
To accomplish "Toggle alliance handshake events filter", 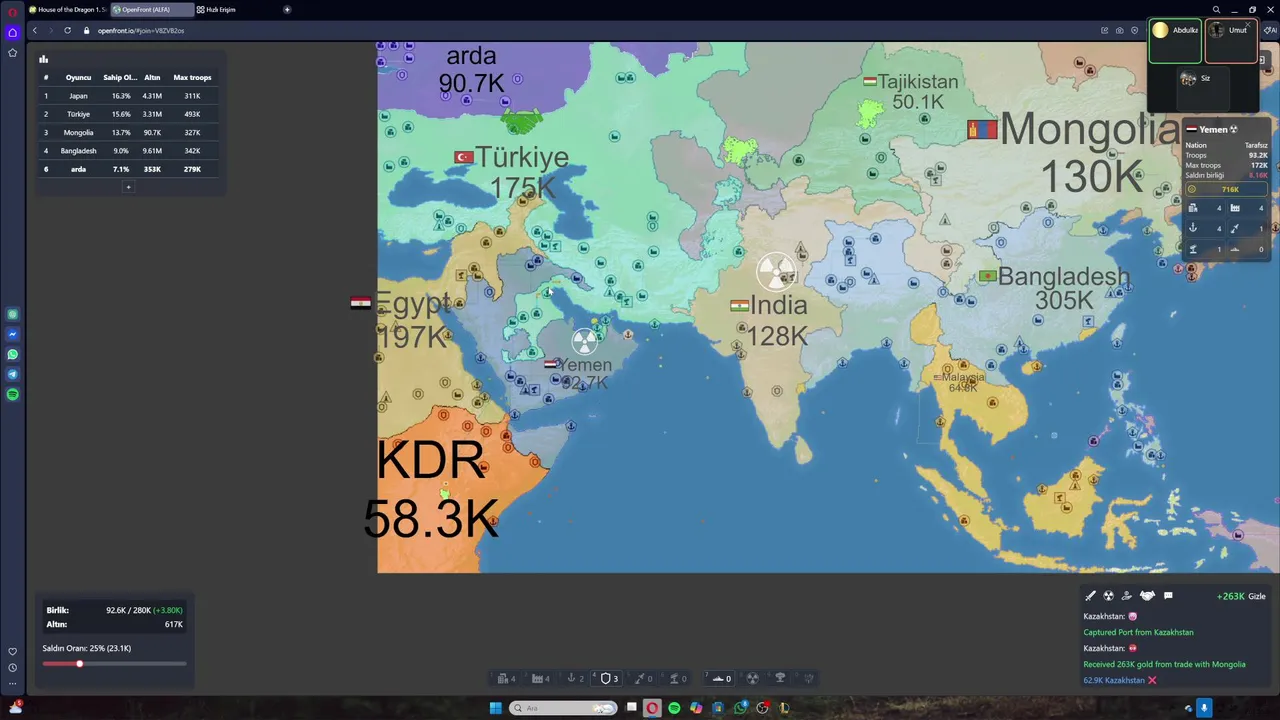I will [x=1147, y=596].
